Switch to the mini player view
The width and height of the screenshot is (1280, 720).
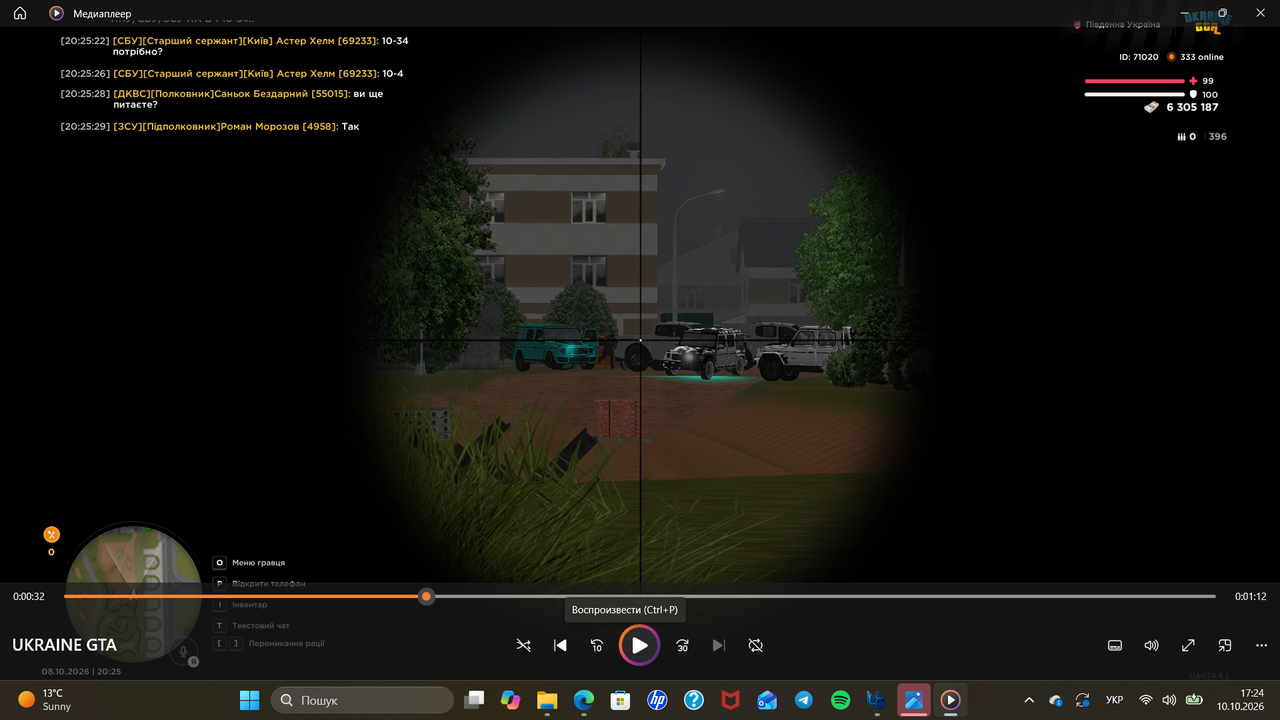[1225, 646]
